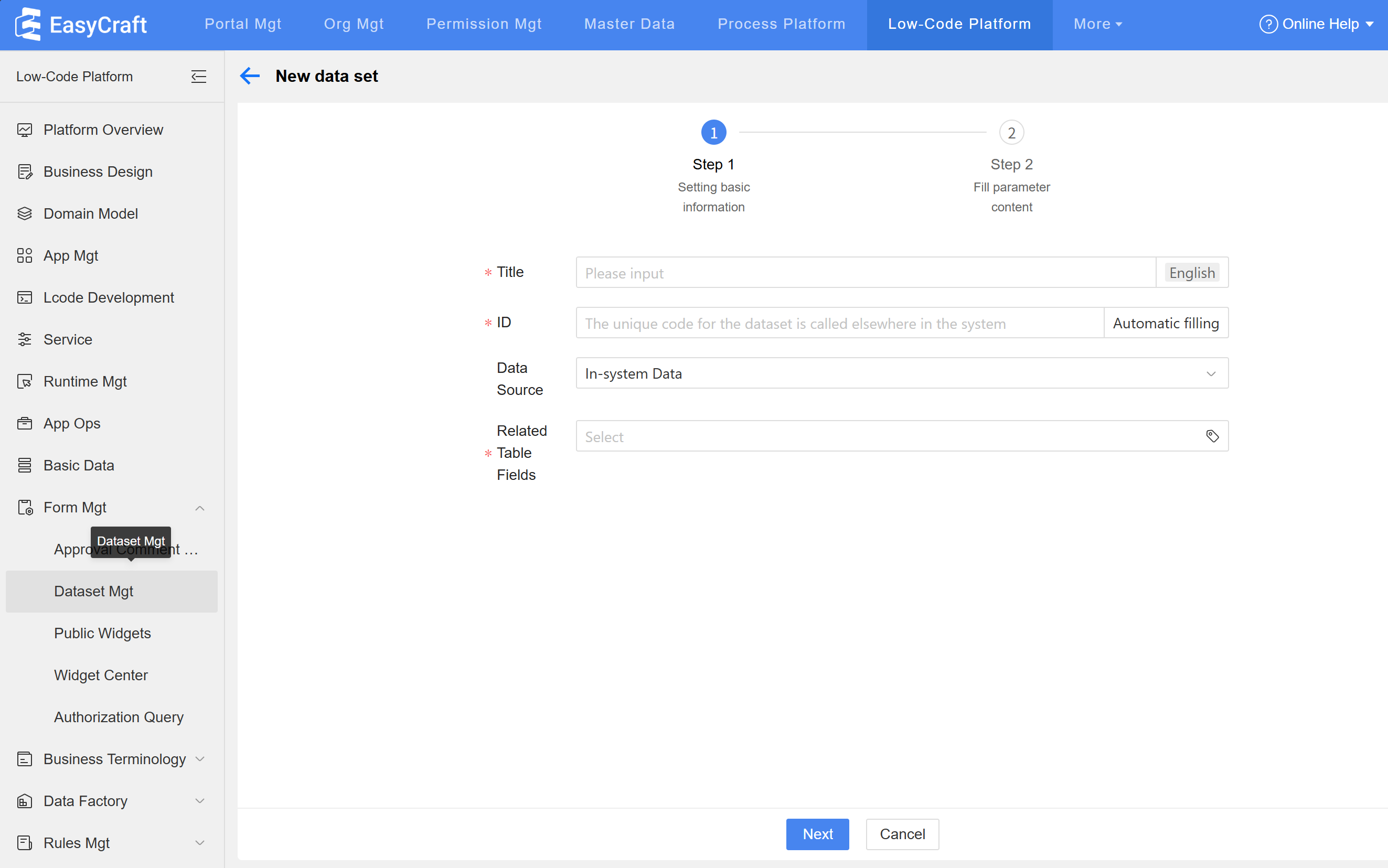Open the Data Source dropdown
The image size is (1388, 868).
(x=901, y=374)
